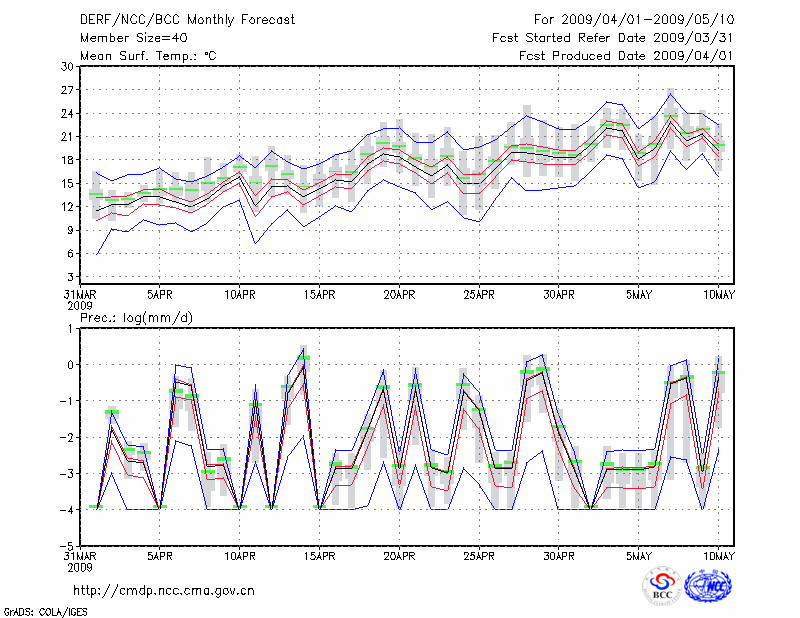Screen dimensions: 800x618
Task: Click 15APR label under the precipitation chart
Action: pyautogui.click(x=320, y=555)
